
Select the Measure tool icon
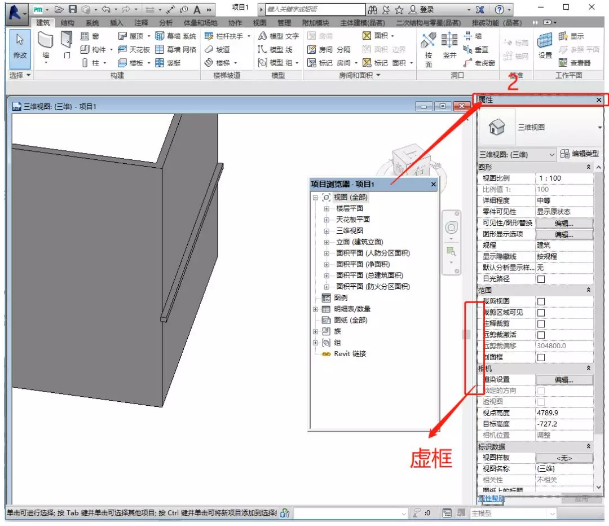[171, 9]
